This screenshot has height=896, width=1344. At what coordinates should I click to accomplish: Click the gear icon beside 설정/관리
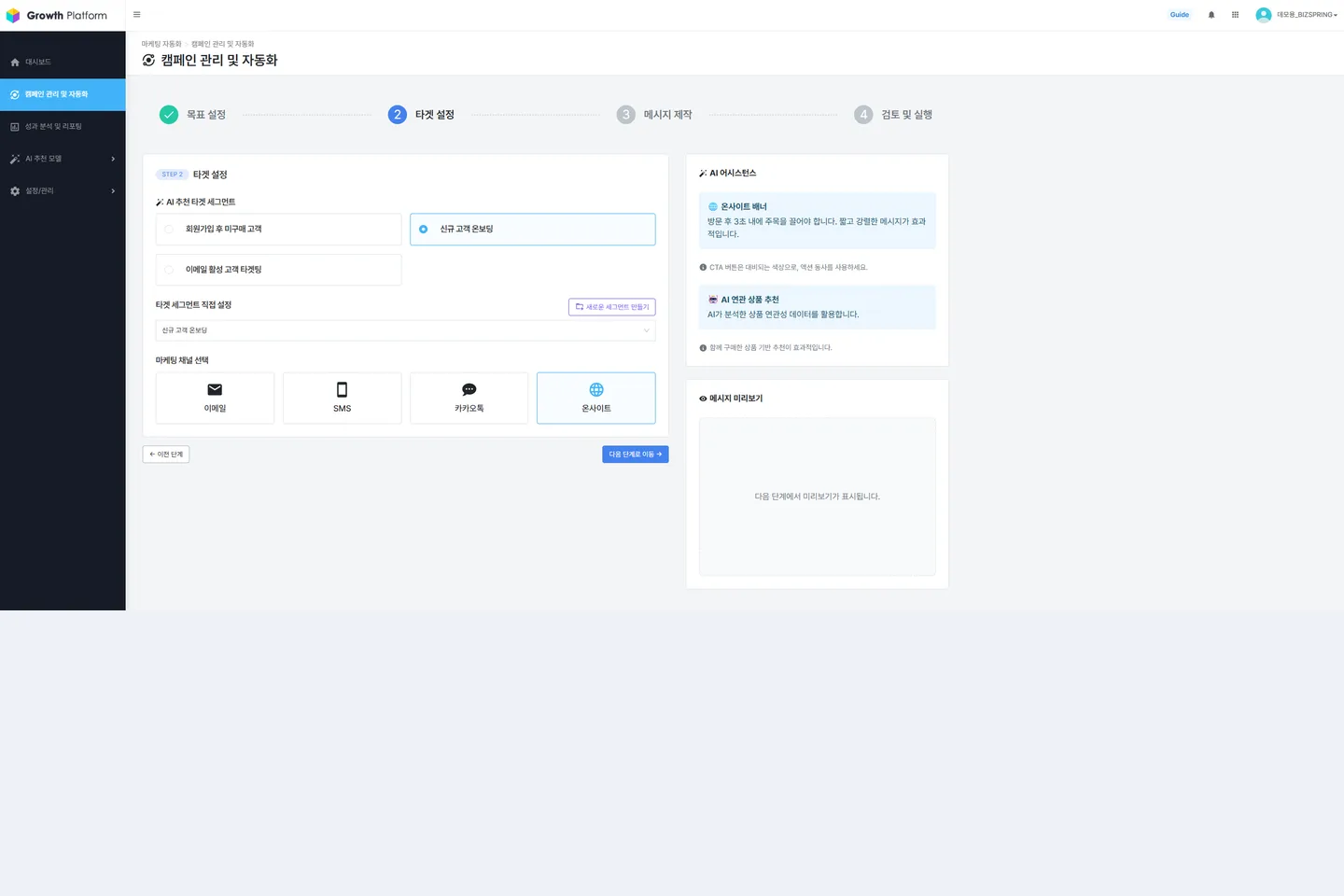15,191
